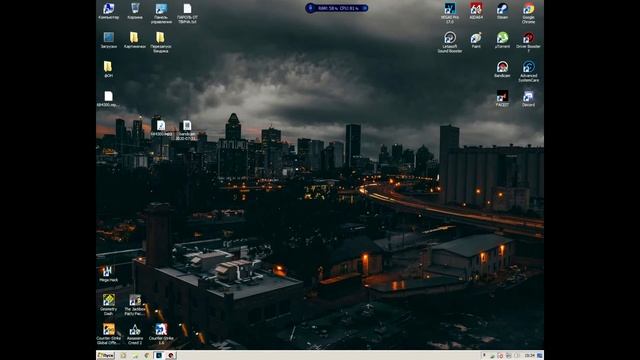This screenshot has width=640, height=360.
Task: Click the Steam button in the taskbar
Action: click(x=159, y=356)
